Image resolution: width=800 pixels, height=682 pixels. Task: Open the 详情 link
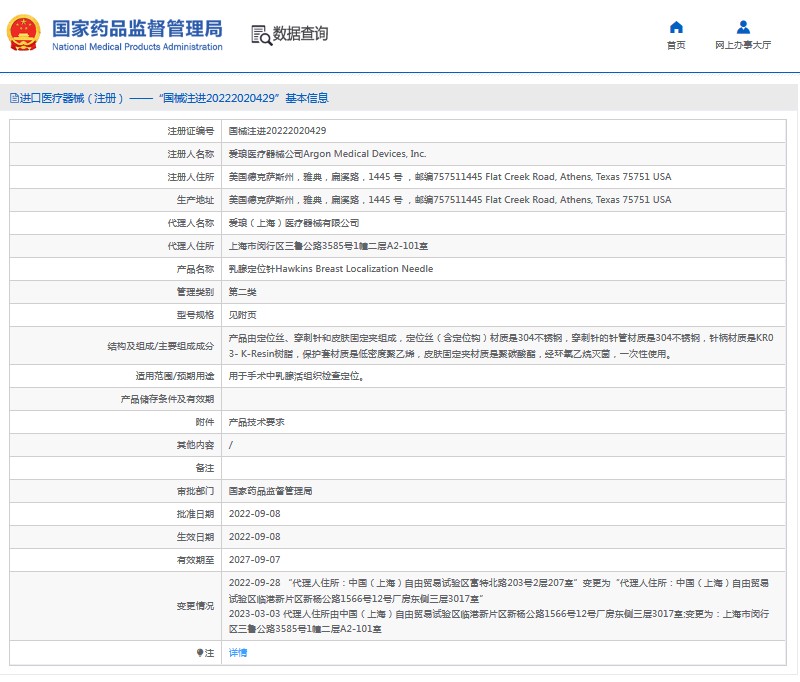(x=238, y=652)
